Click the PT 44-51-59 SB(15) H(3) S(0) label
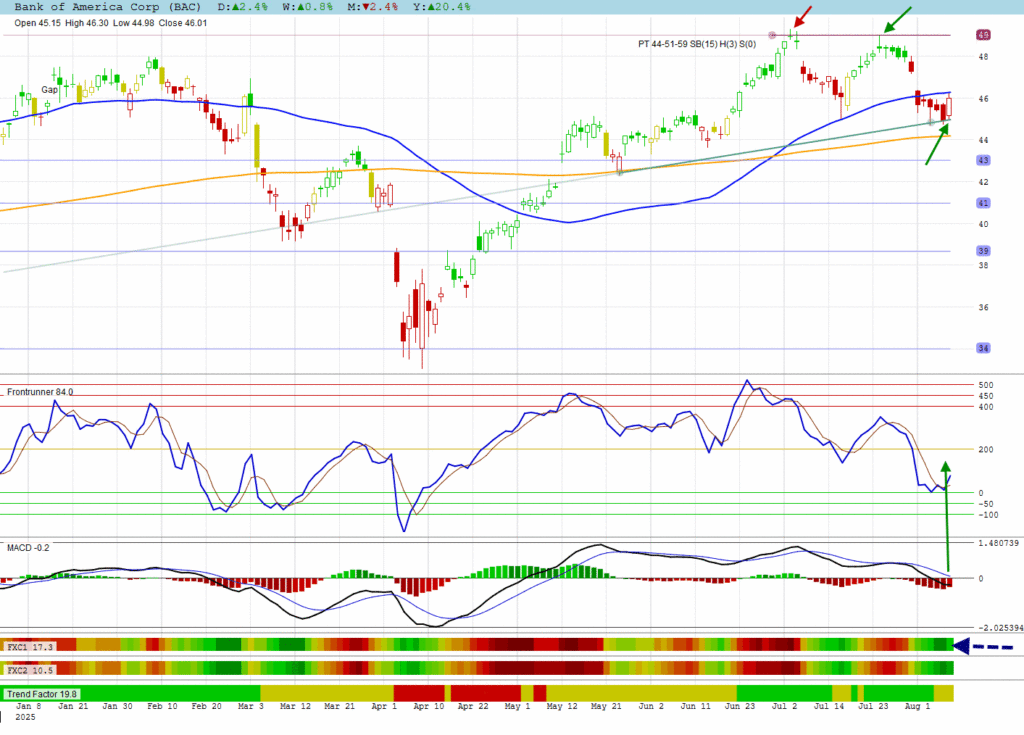This screenshot has width=1024, height=735. click(697, 44)
